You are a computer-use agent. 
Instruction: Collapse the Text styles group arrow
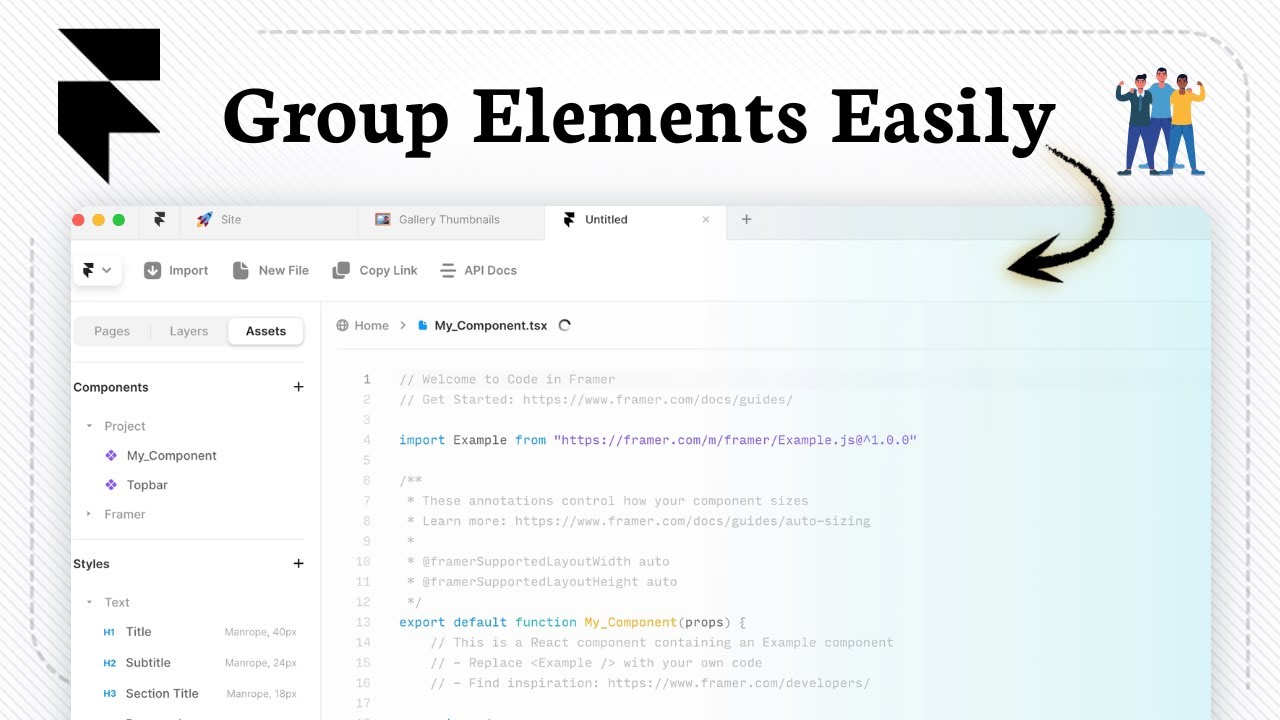click(x=89, y=602)
